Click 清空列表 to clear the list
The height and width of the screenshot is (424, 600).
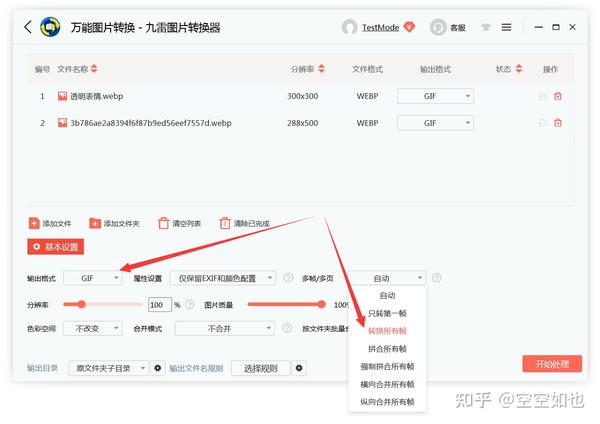tap(179, 223)
